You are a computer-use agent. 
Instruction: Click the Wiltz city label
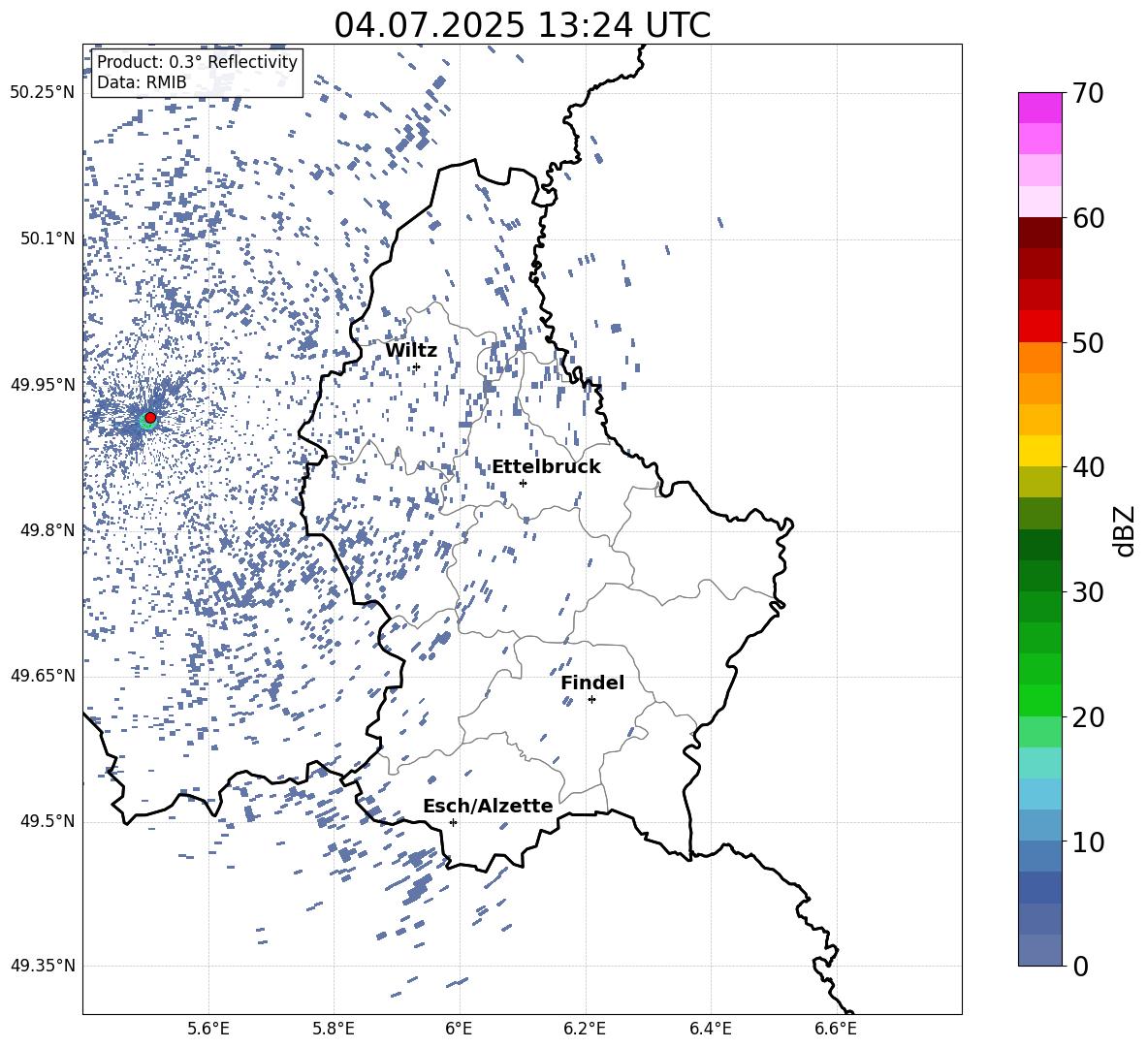click(x=411, y=351)
